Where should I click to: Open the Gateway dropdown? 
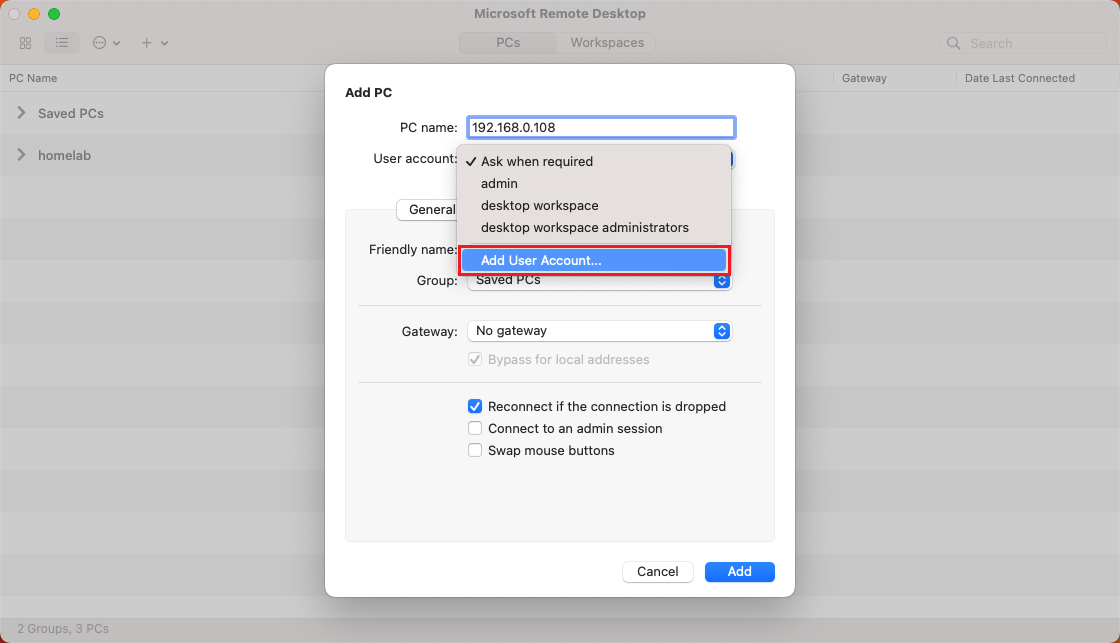coord(599,331)
